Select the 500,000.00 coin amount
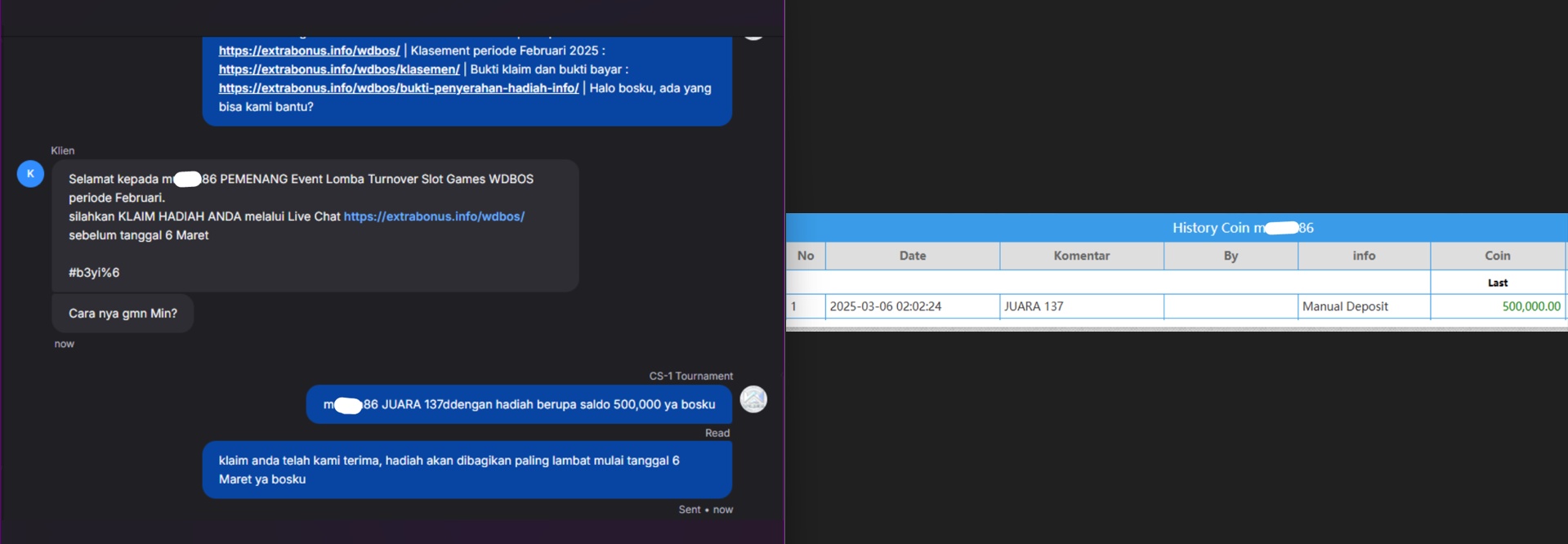Image resolution: width=1568 pixels, height=544 pixels. (1531, 306)
